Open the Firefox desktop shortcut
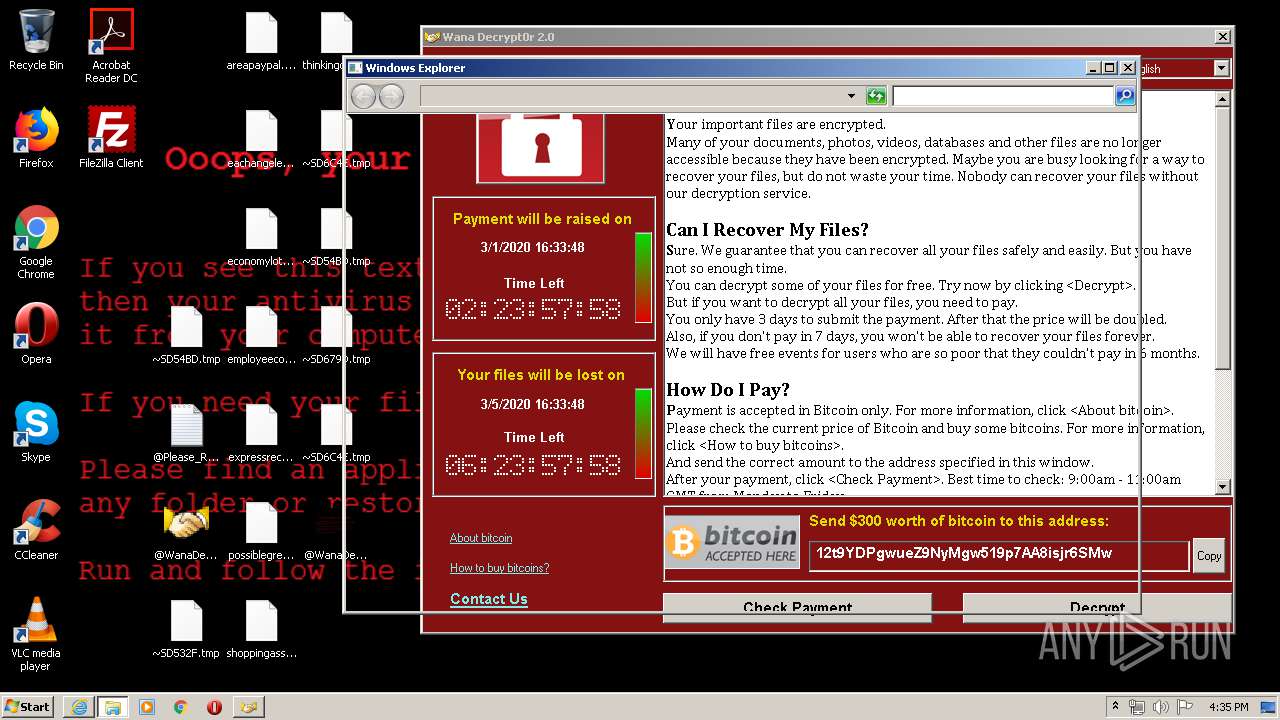The width and height of the screenshot is (1280, 720). pos(36,138)
